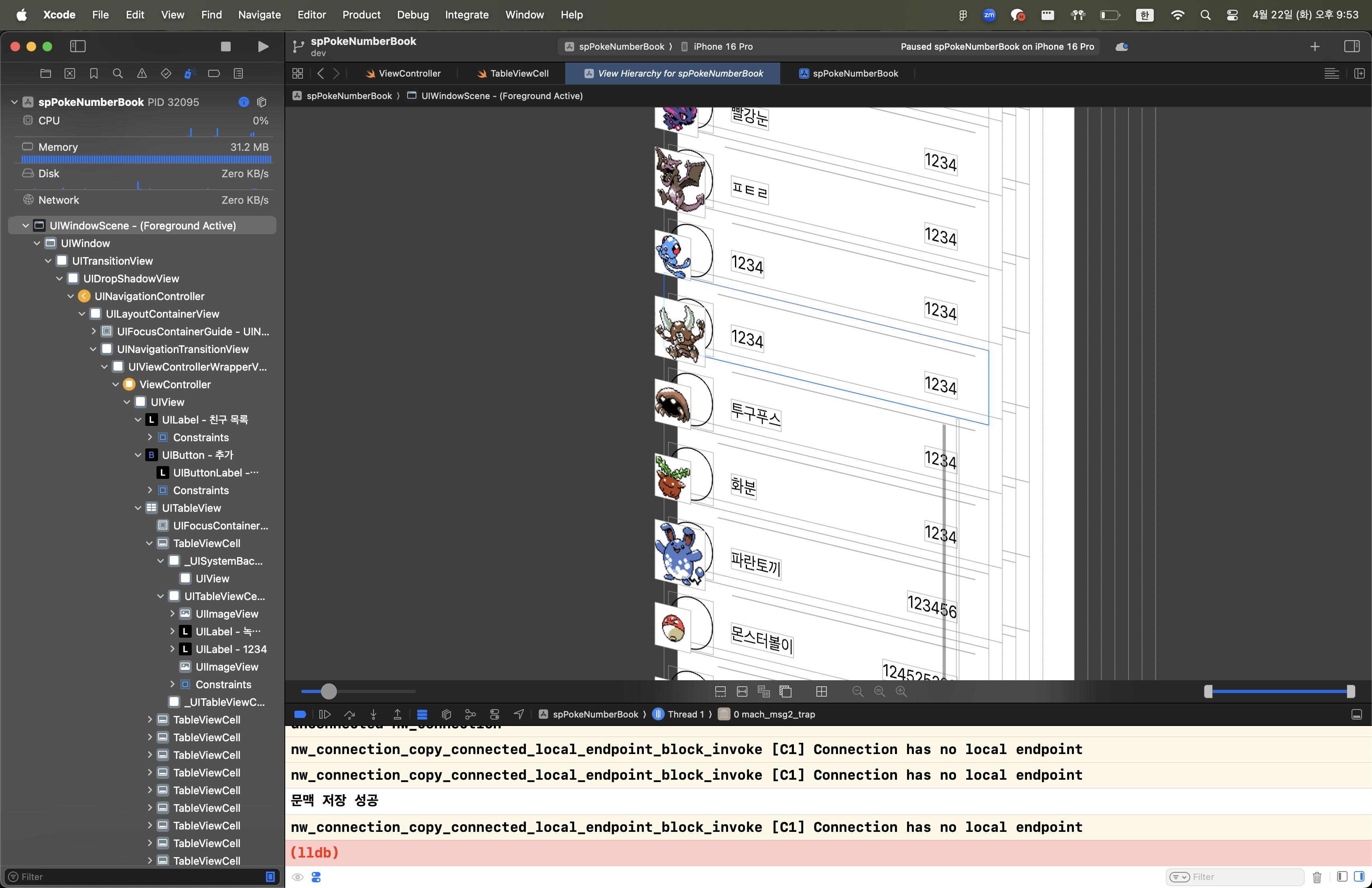Click the Stop button in toolbar
Screen dimensions: 1372x888
coord(225,47)
